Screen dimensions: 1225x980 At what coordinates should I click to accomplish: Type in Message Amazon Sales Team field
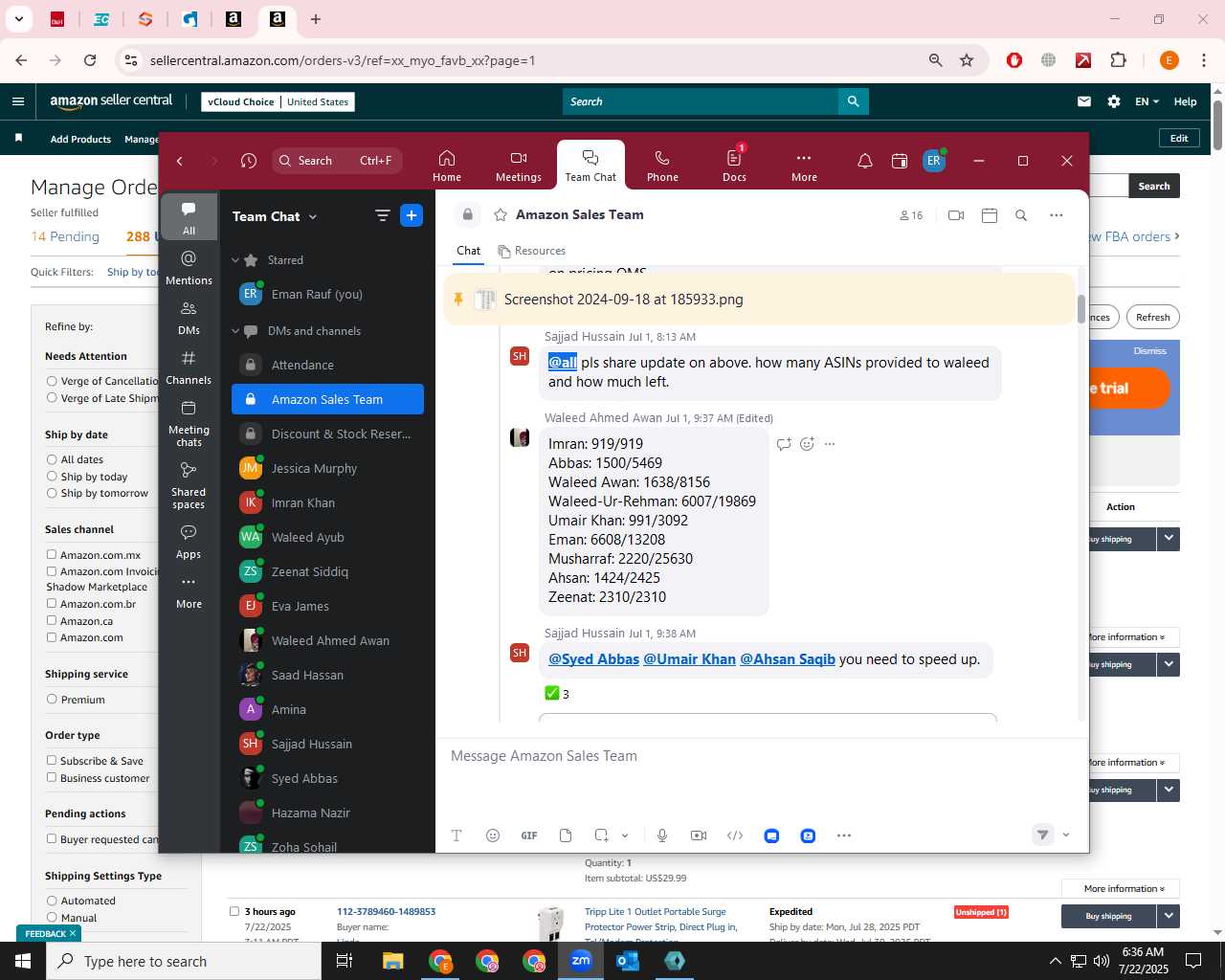[x=762, y=756]
